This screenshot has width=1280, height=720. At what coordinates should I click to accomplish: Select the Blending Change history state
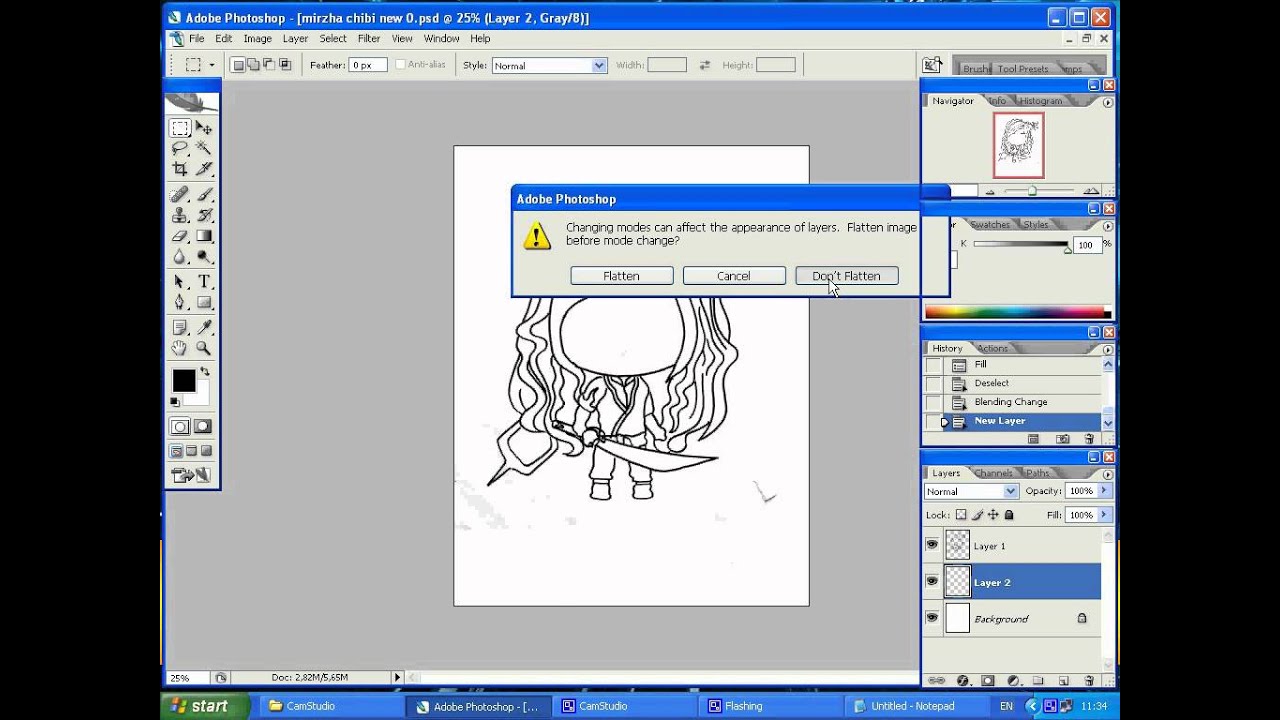coord(1011,402)
